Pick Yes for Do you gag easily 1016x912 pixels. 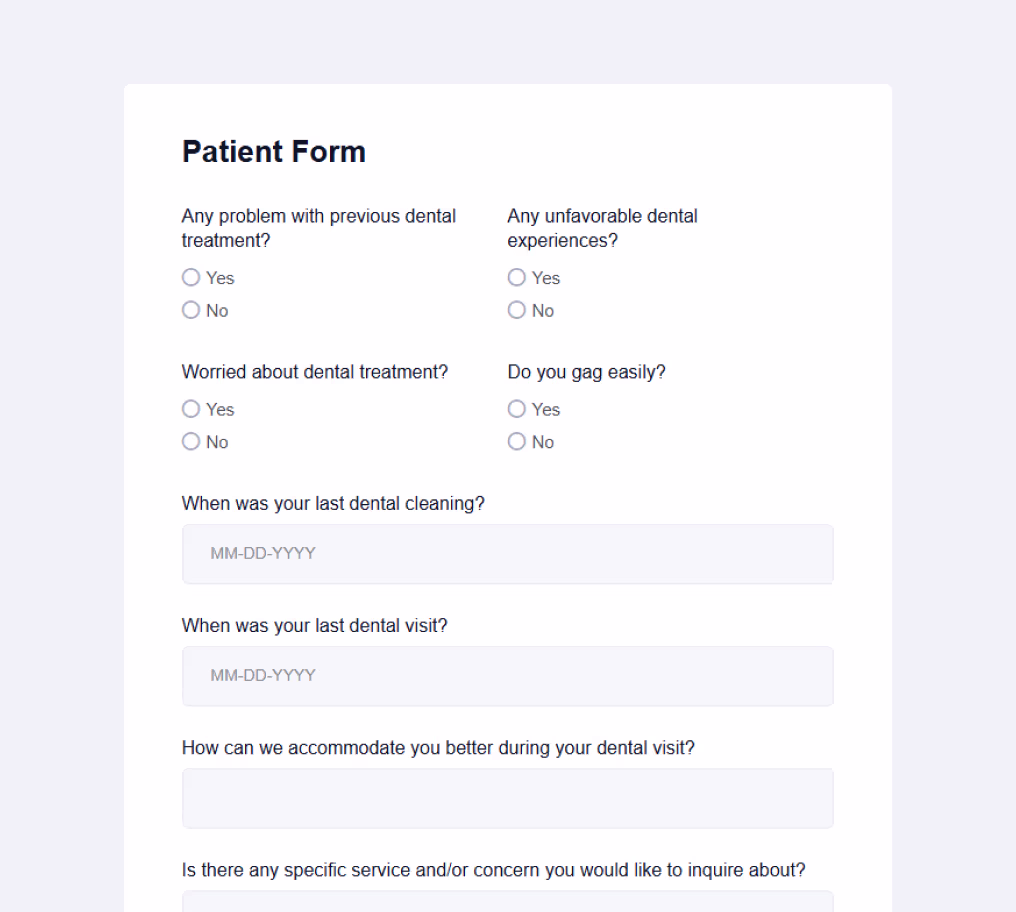[x=516, y=409]
